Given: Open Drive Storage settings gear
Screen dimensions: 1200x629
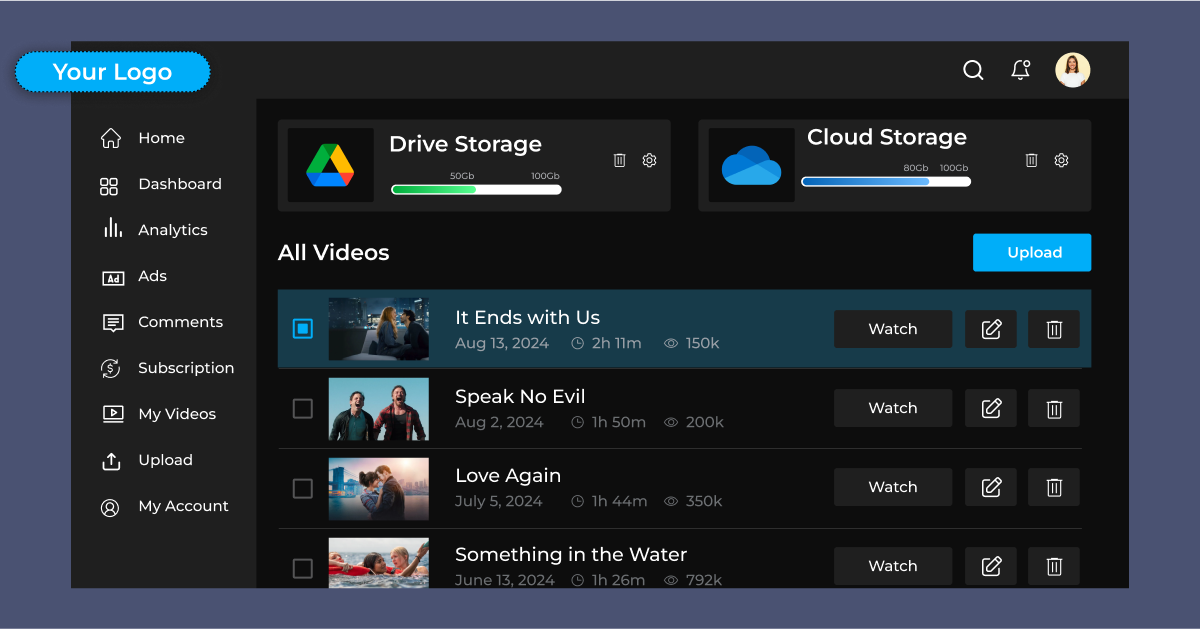Looking at the screenshot, I should (649, 160).
